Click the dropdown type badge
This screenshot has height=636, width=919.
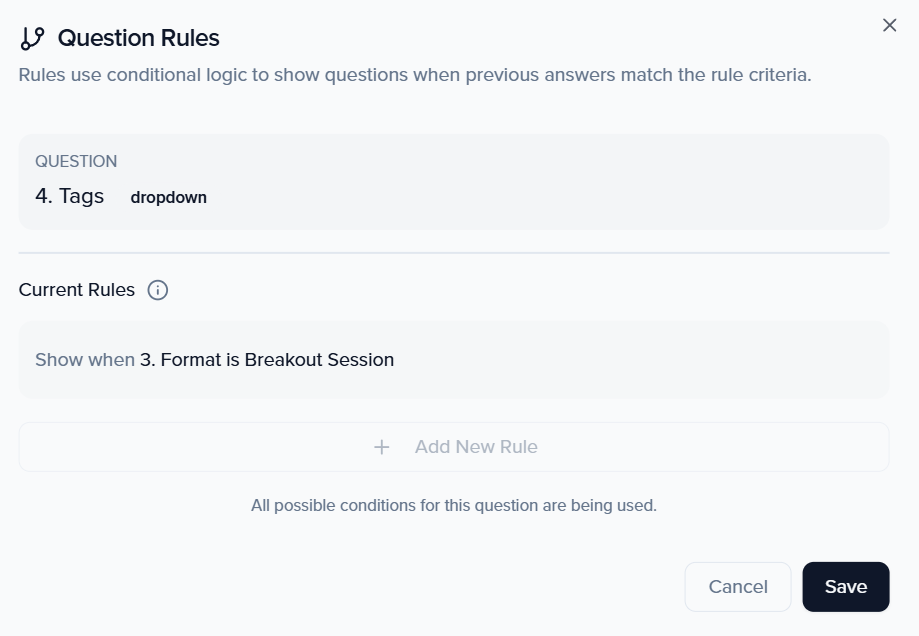[x=169, y=197]
